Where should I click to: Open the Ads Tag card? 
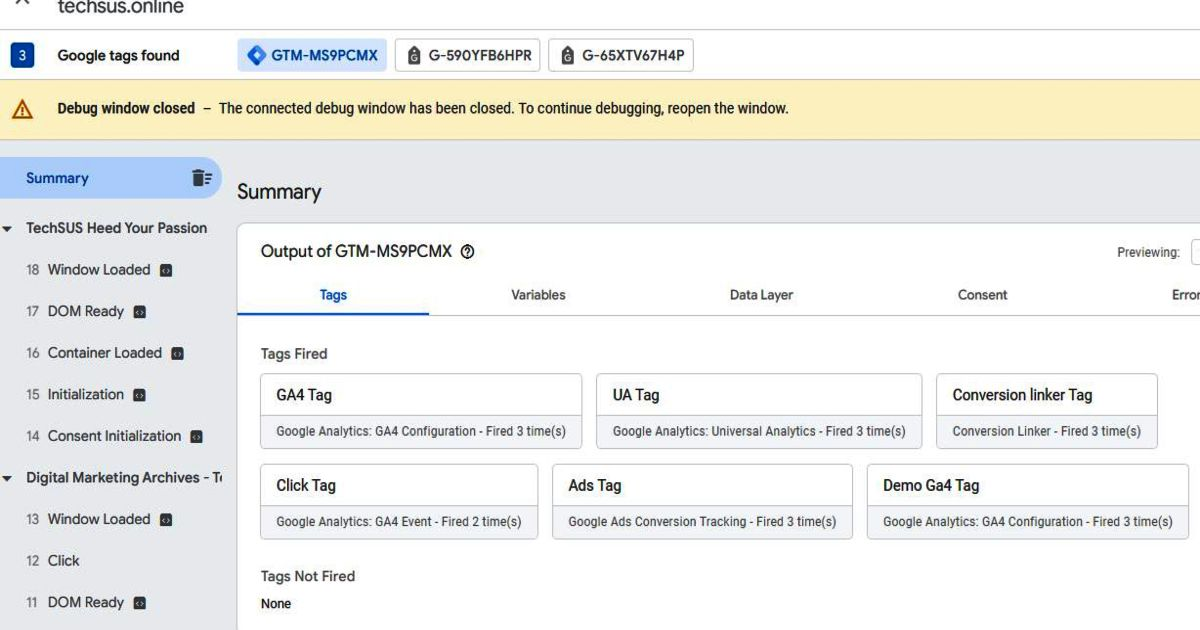(702, 501)
